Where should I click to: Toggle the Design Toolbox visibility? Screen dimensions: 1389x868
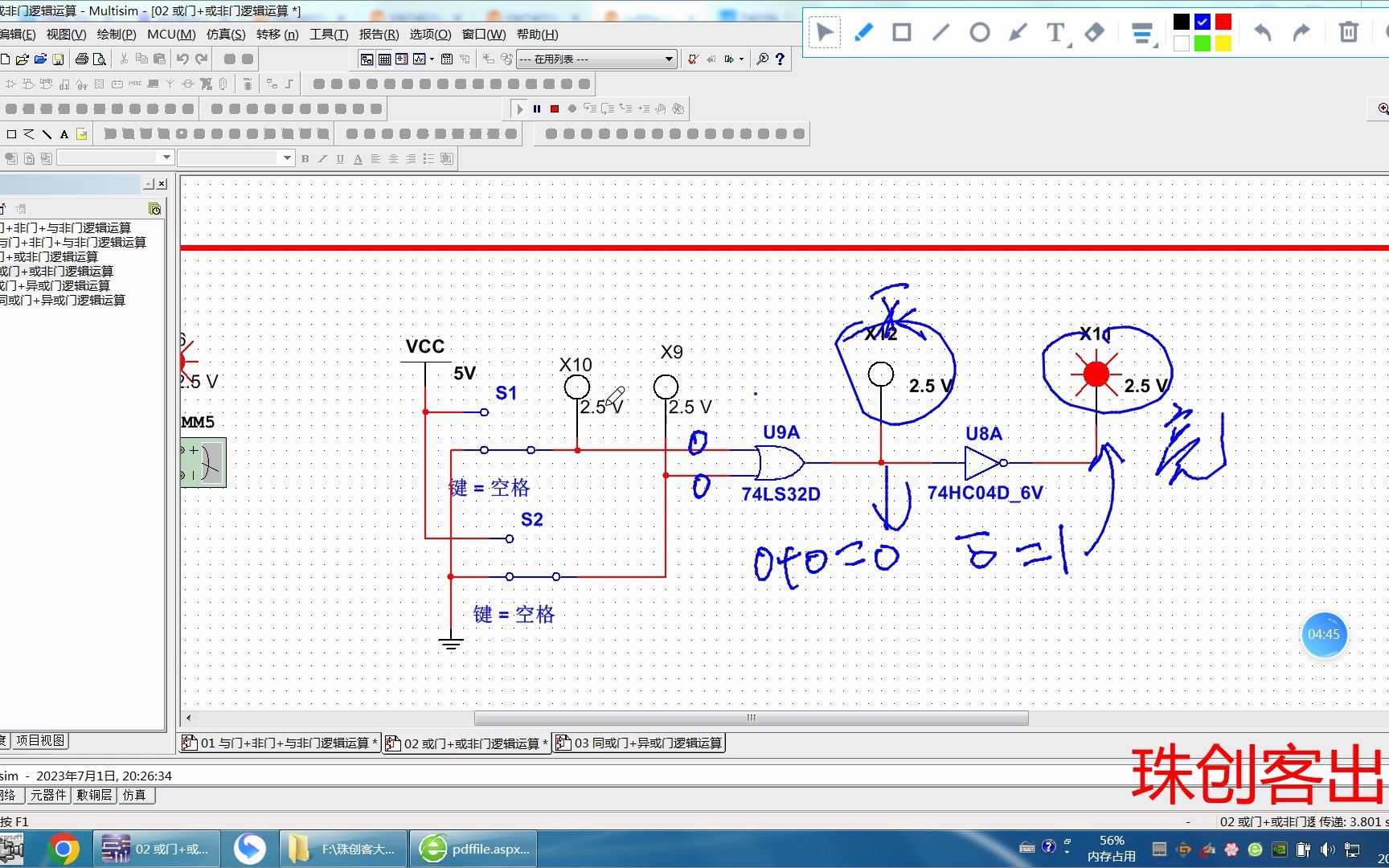tap(367, 58)
